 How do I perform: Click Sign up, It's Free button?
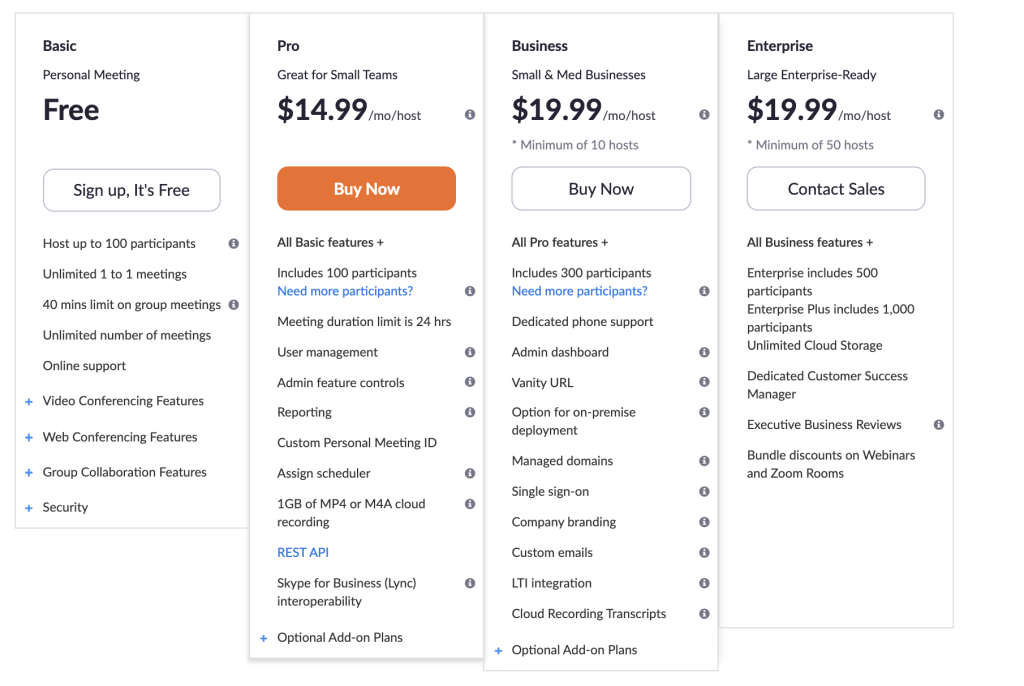click(131, 190)
